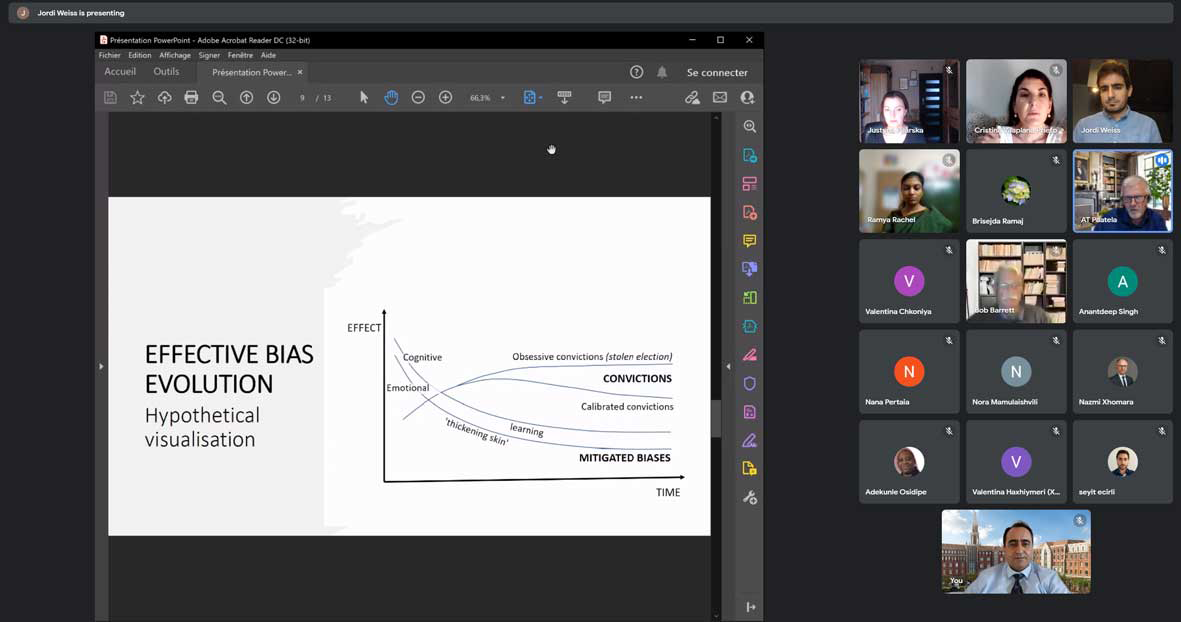Click the page number input field
Image resolution: width=1181 pixels, height=622 pixels.
pos(302,98)
